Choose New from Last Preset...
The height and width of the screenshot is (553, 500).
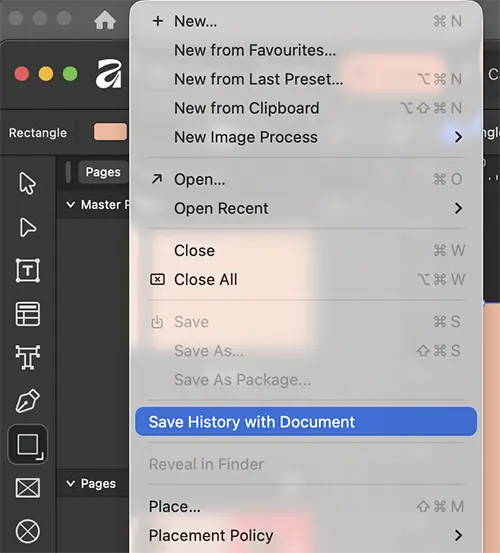[306, 79]
